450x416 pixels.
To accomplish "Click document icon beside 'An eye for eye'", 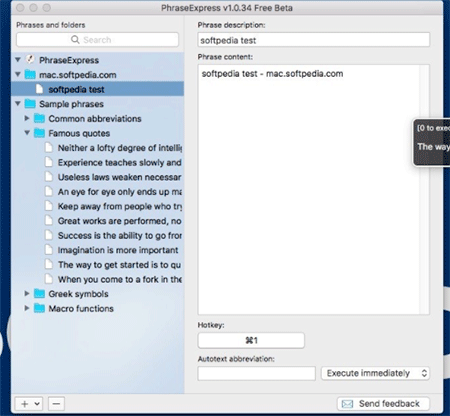I will (49, 192).
